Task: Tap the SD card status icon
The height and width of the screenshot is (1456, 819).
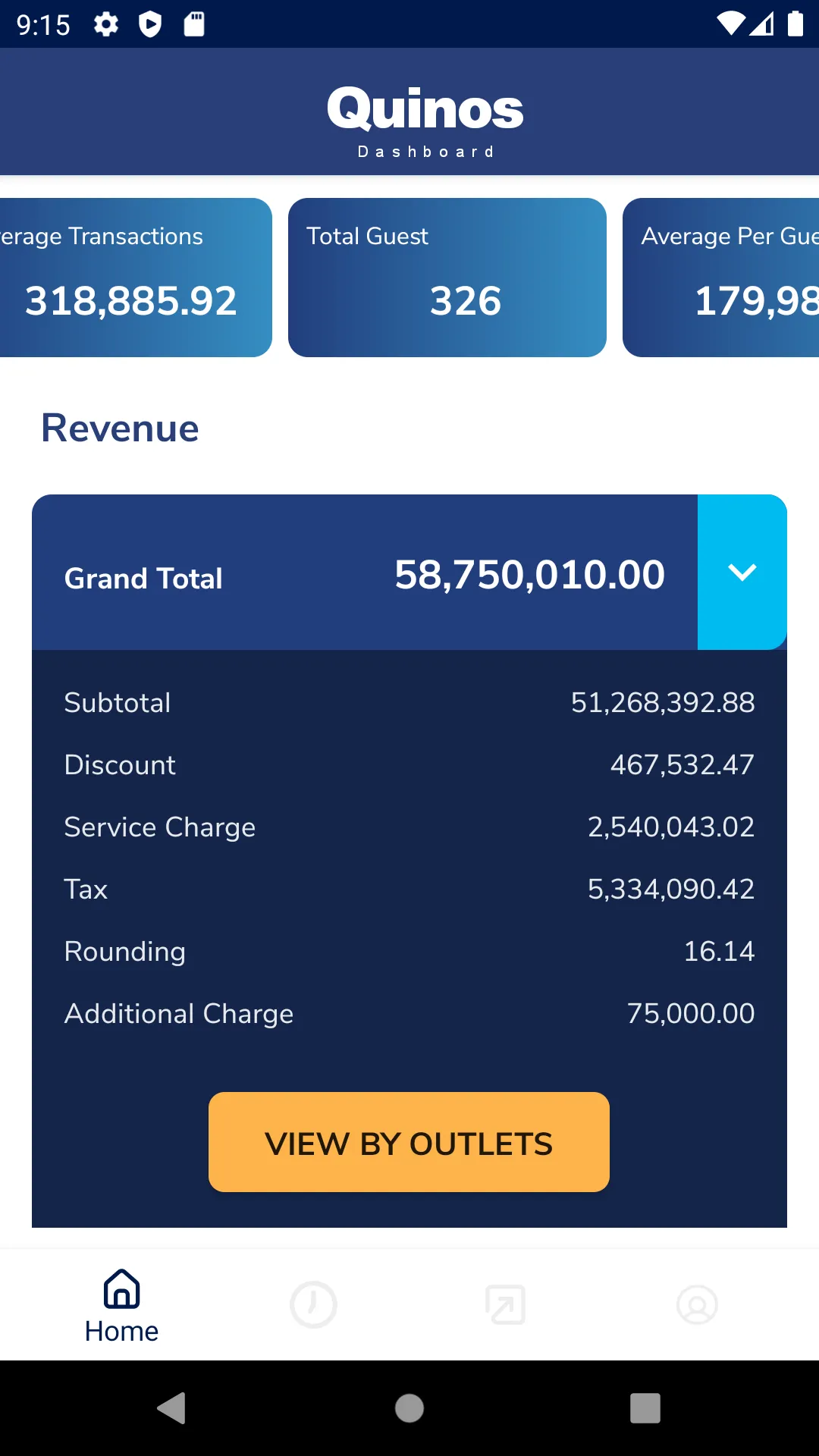Action: [x=194, y=24]
